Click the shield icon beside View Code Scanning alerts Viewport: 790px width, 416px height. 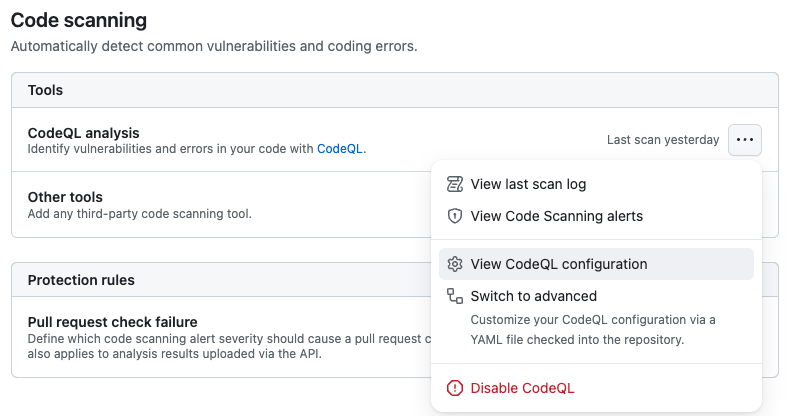click(454, 216)
